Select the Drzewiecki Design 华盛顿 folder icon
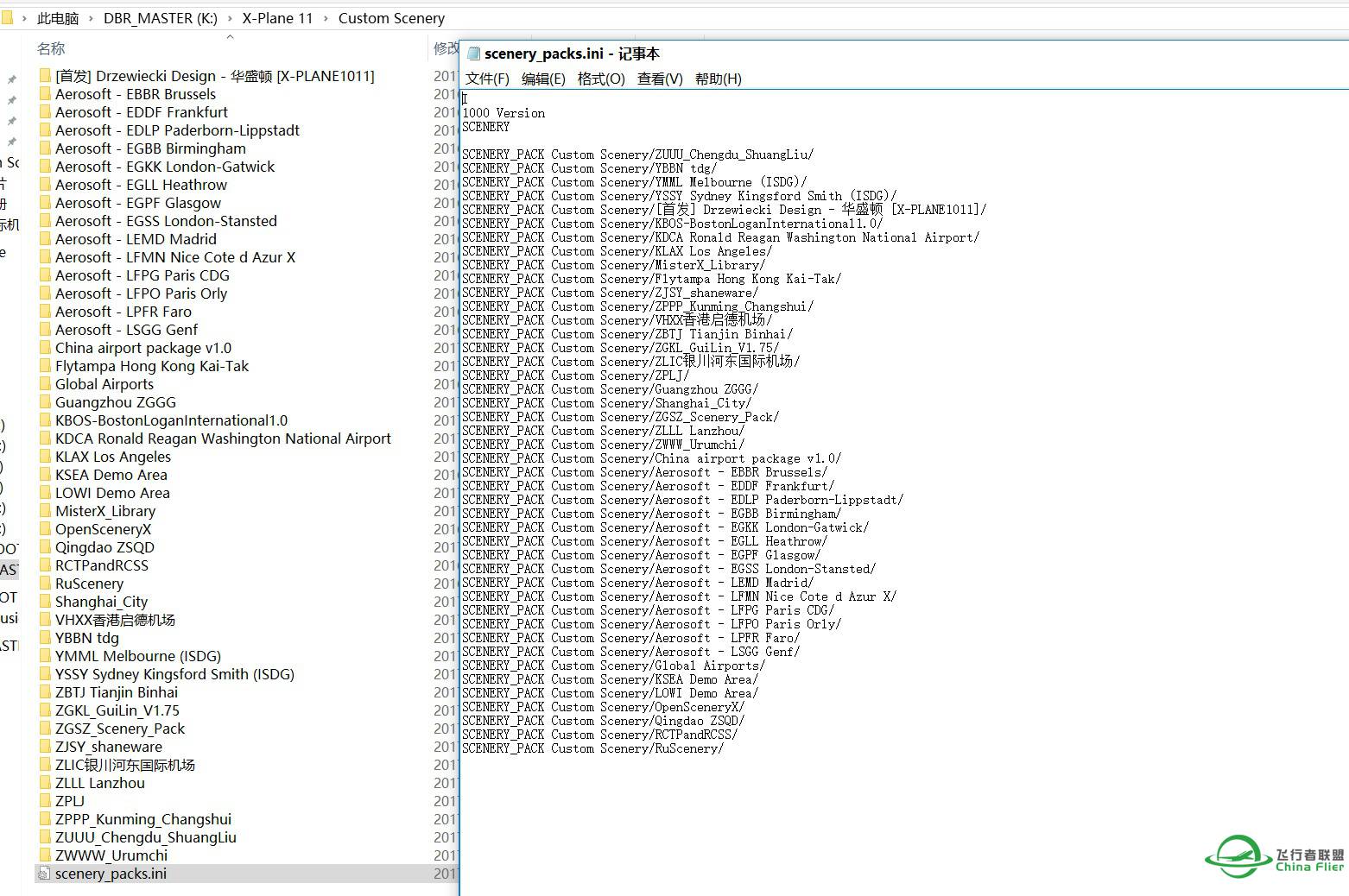 click(x=45, y=76)
